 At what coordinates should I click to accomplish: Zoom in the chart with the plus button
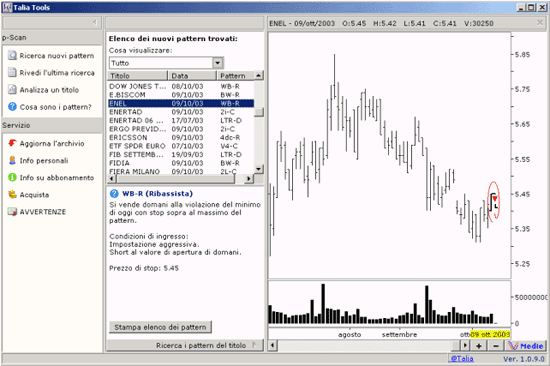click(479, 346)
